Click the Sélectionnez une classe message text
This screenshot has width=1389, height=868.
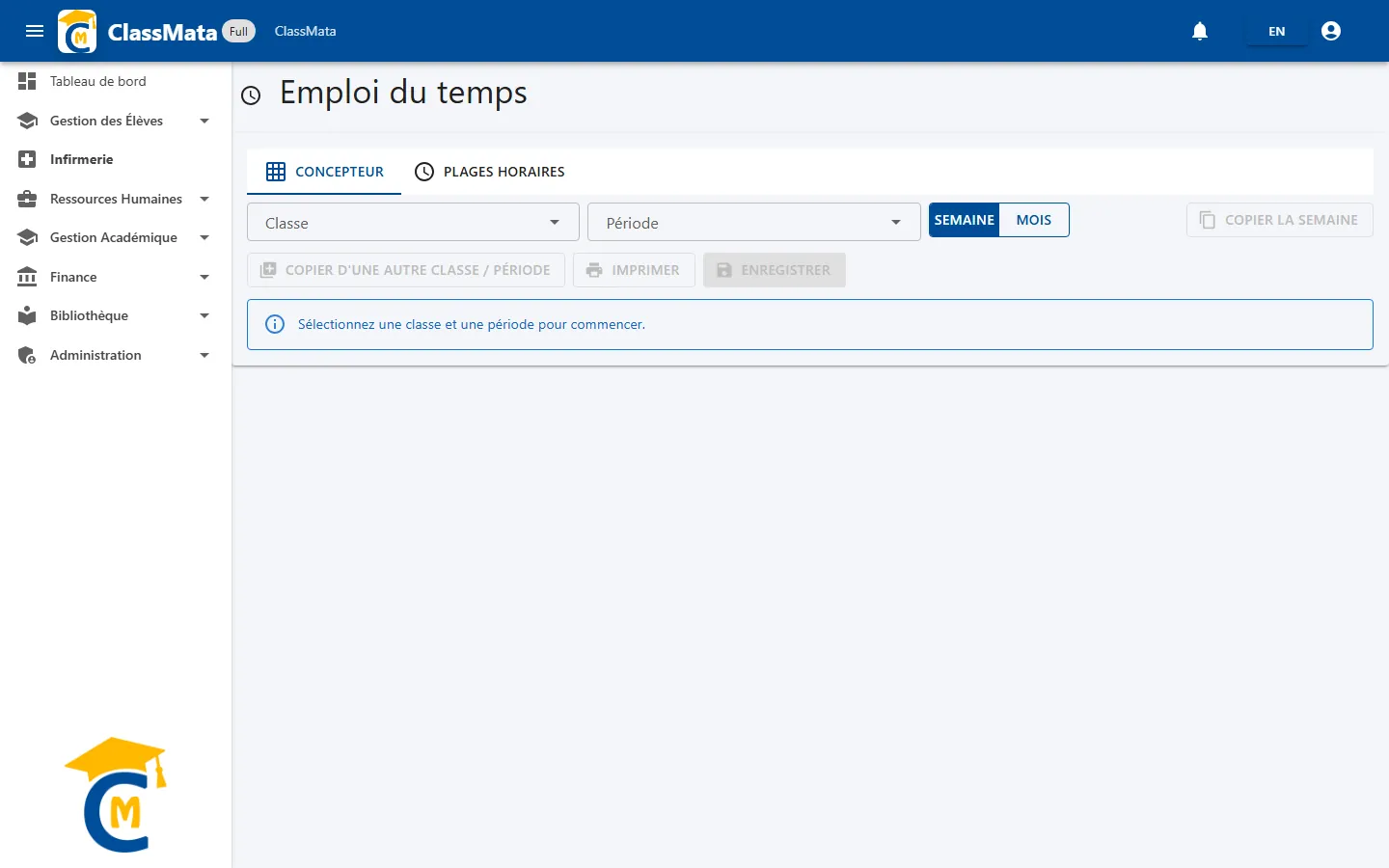pos(472,324)
